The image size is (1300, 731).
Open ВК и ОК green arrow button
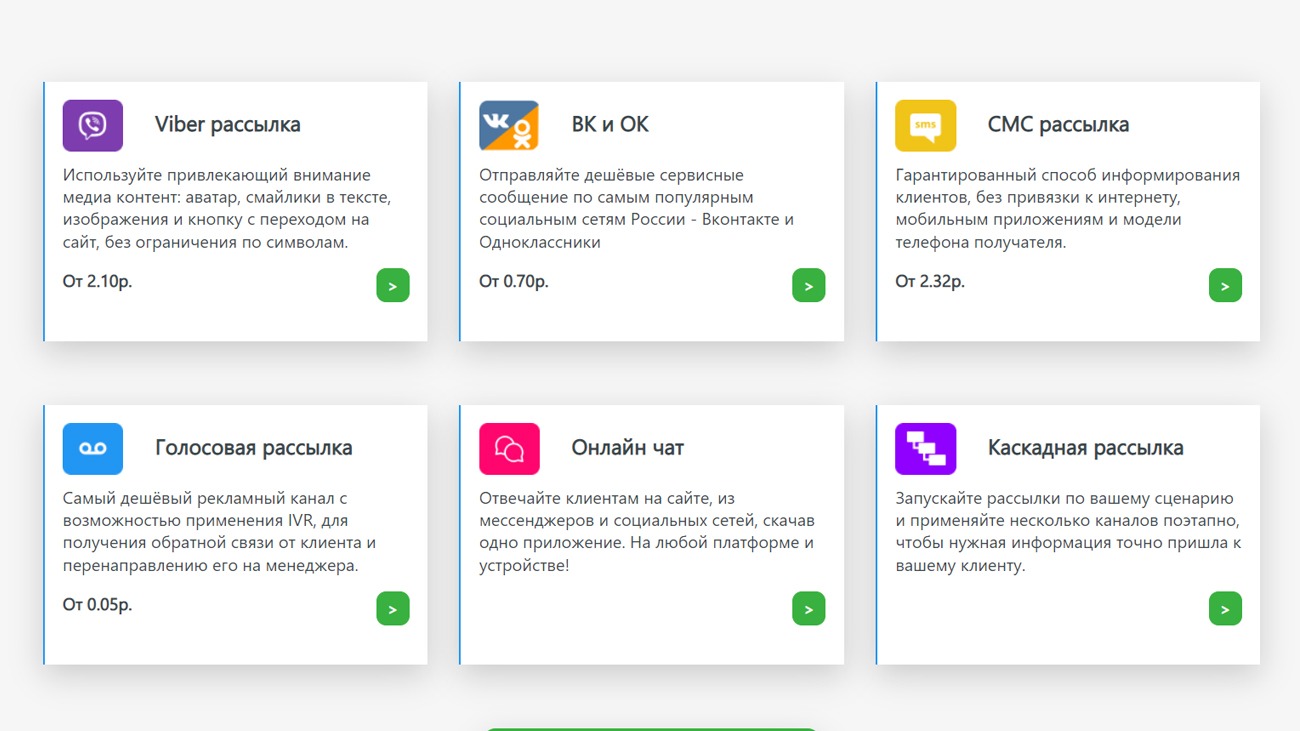808,286
